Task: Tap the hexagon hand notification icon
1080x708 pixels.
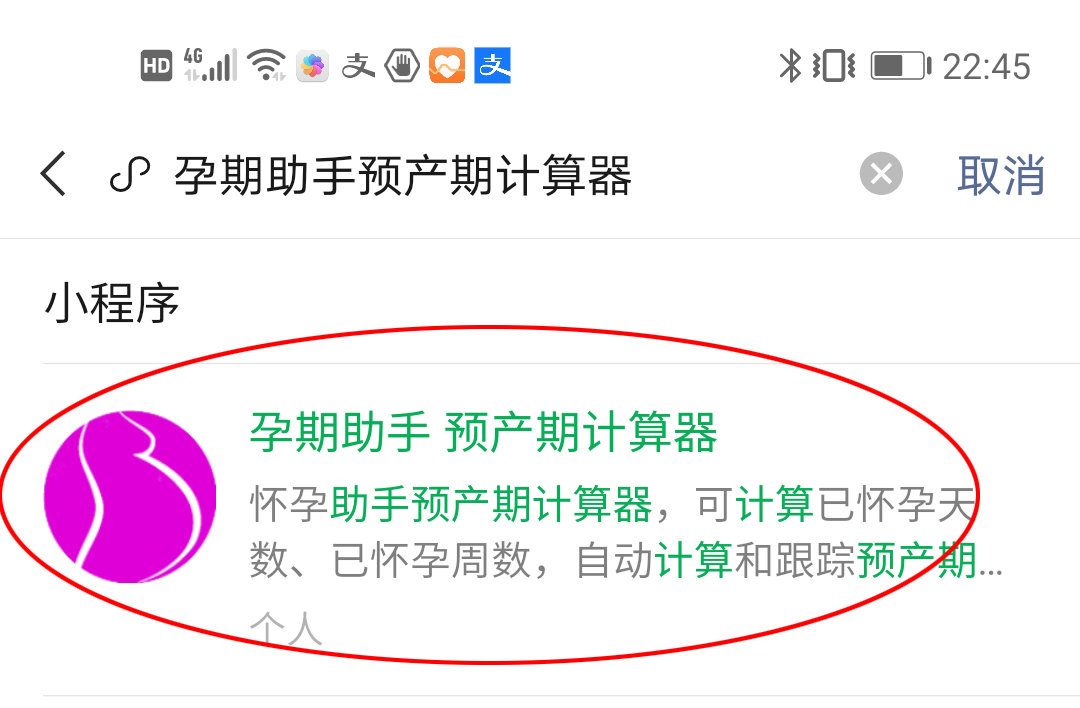Action: 402,66
